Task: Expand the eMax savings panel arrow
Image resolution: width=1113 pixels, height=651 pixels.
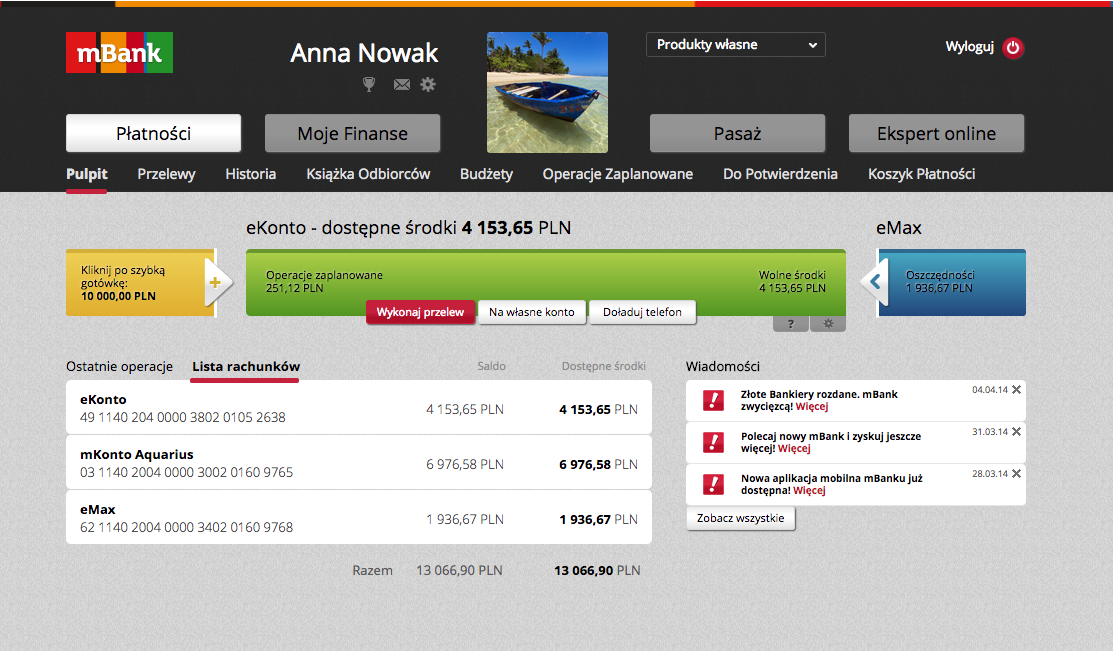Action: 875,283
